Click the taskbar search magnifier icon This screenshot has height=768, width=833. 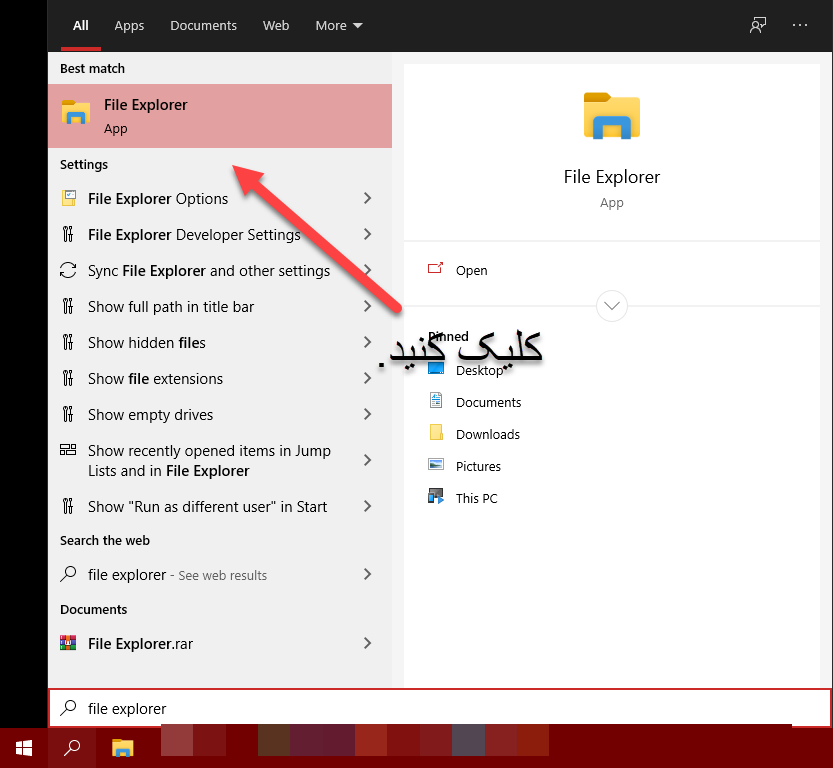pyautogui.click(x=72, y=747)
